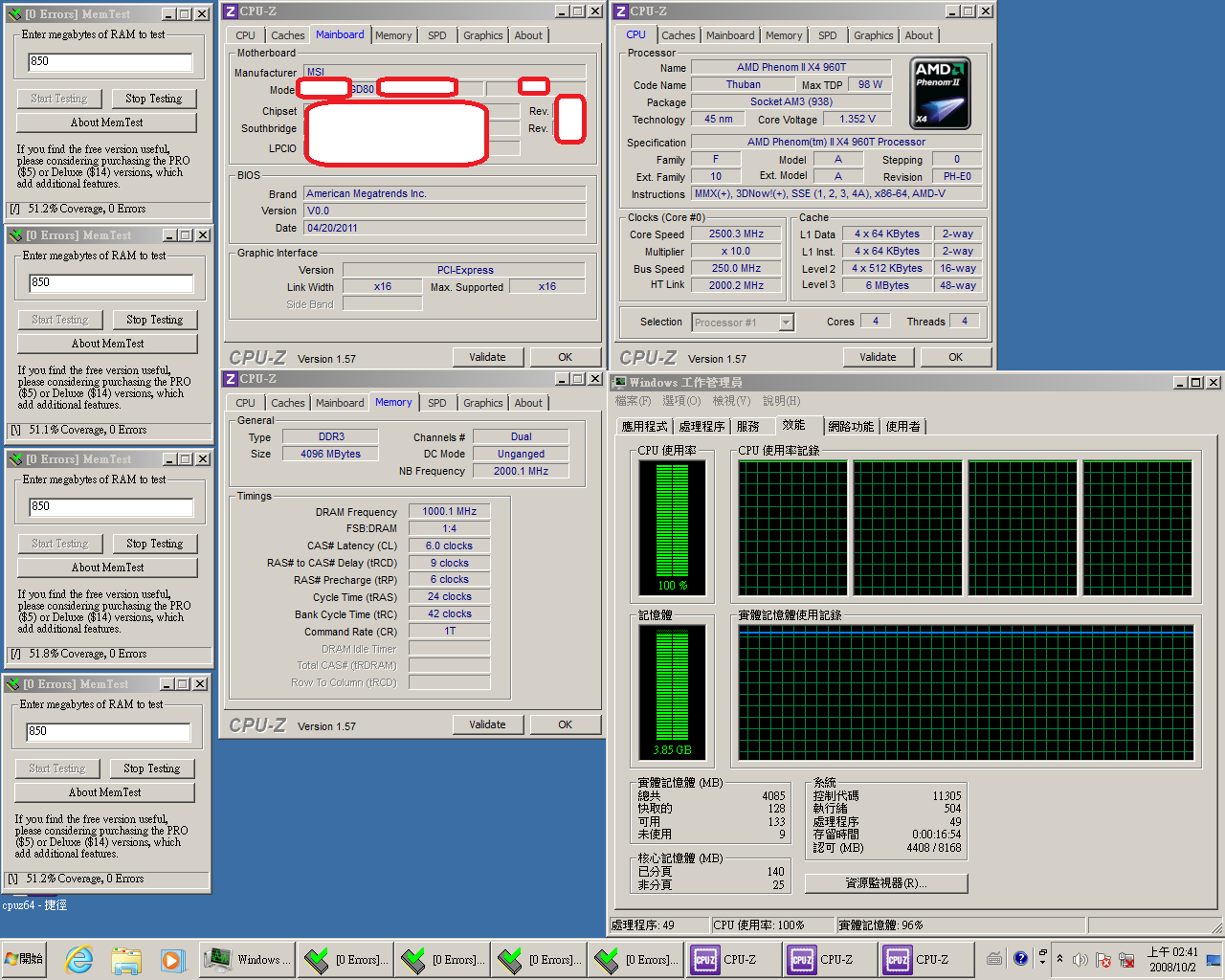Select Graphics tab in CPU-Z Memory window
The width and height of the screenshot is (1225, 980).
[x=483, y=403]
